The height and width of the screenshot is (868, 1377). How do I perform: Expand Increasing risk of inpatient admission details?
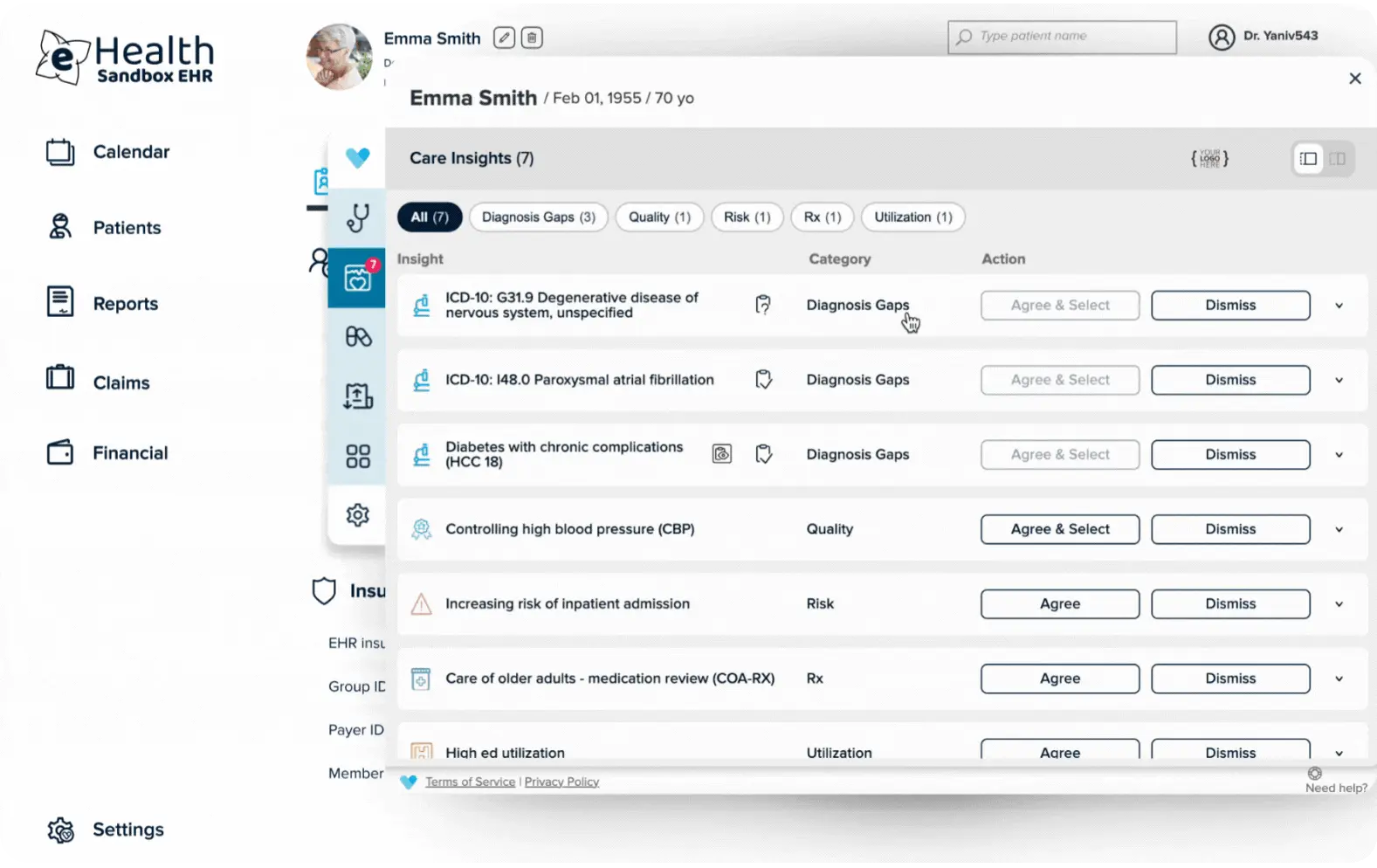pyautogui.click(x=1339, y=604)
